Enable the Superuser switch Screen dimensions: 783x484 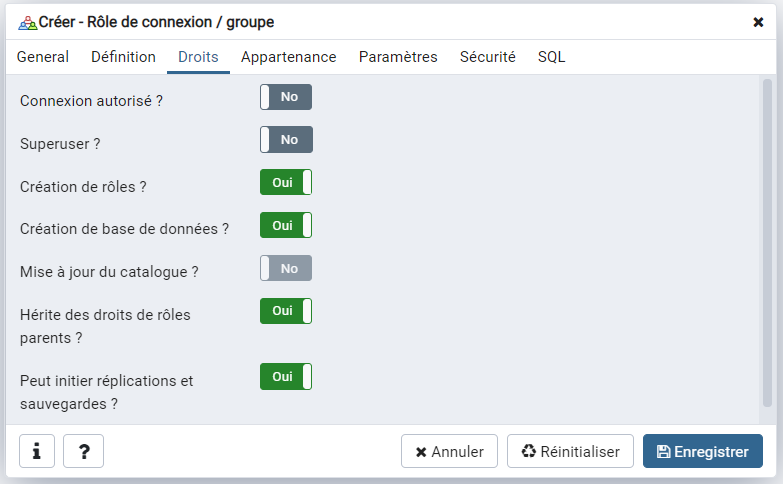pyautogui.click(x=286, y=140)
